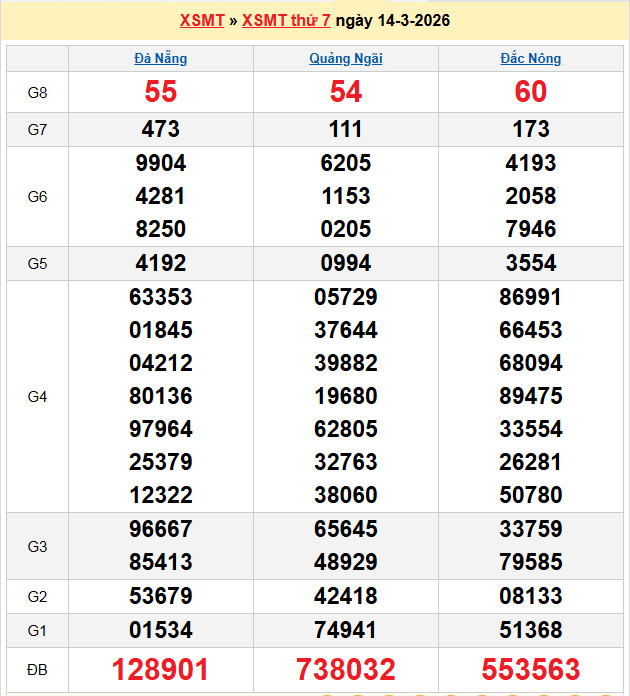Open the Đà Nẵng province link
This screenshot has width=630, height=696.
161,58
